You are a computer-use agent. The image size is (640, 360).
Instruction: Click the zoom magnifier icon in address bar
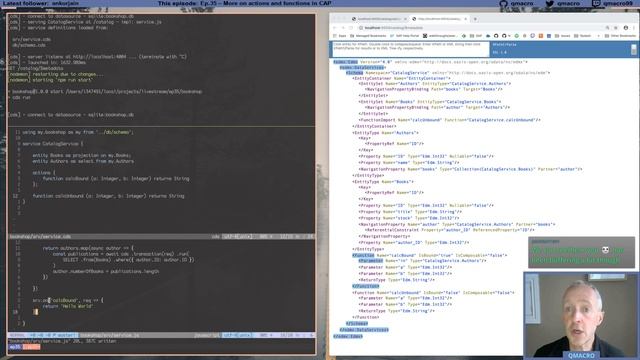tap(607, 28)
